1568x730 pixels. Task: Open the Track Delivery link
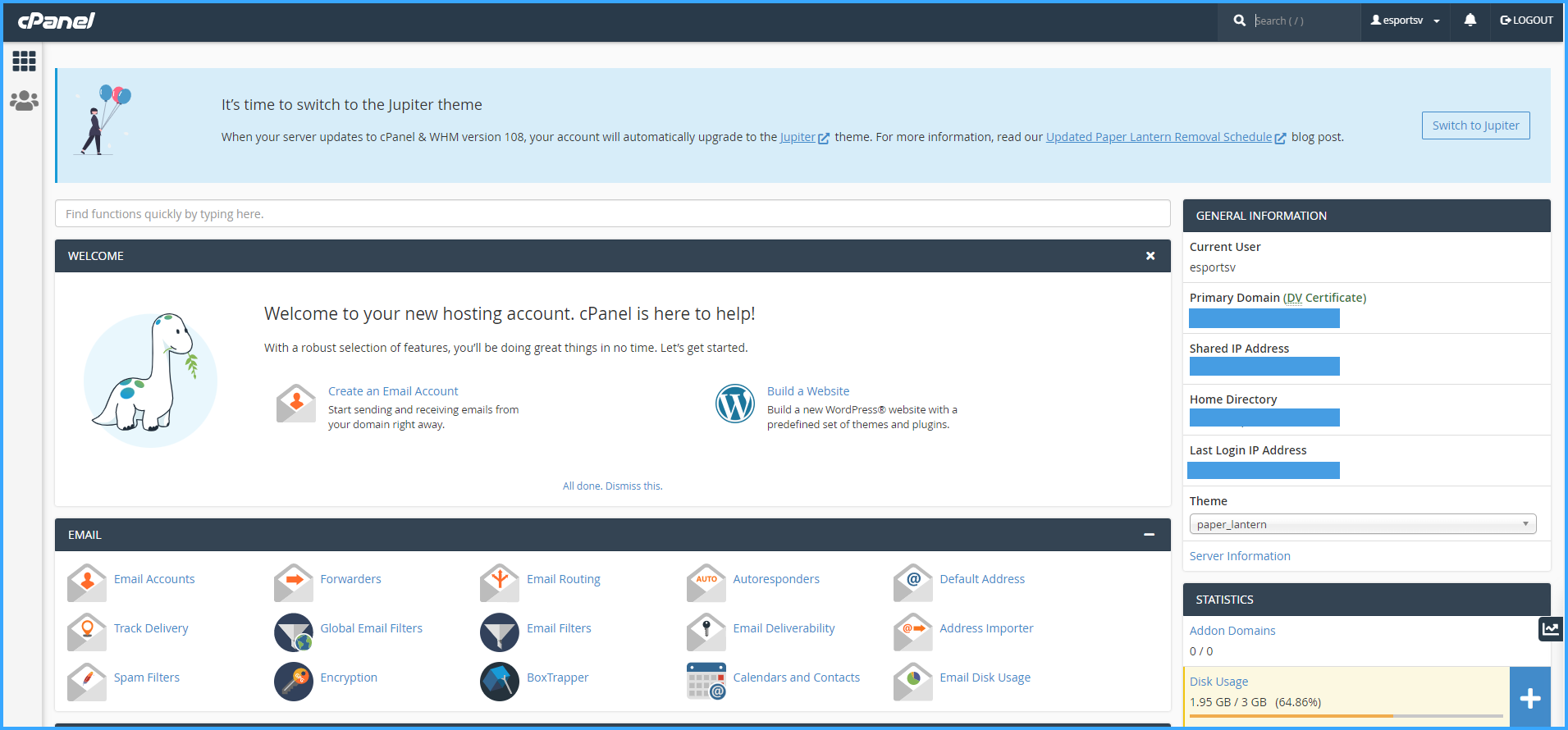pos(151,628)
